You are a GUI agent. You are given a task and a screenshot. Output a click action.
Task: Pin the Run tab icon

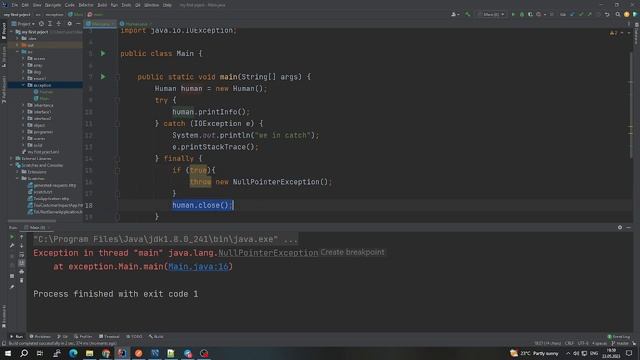coord(12,287)
